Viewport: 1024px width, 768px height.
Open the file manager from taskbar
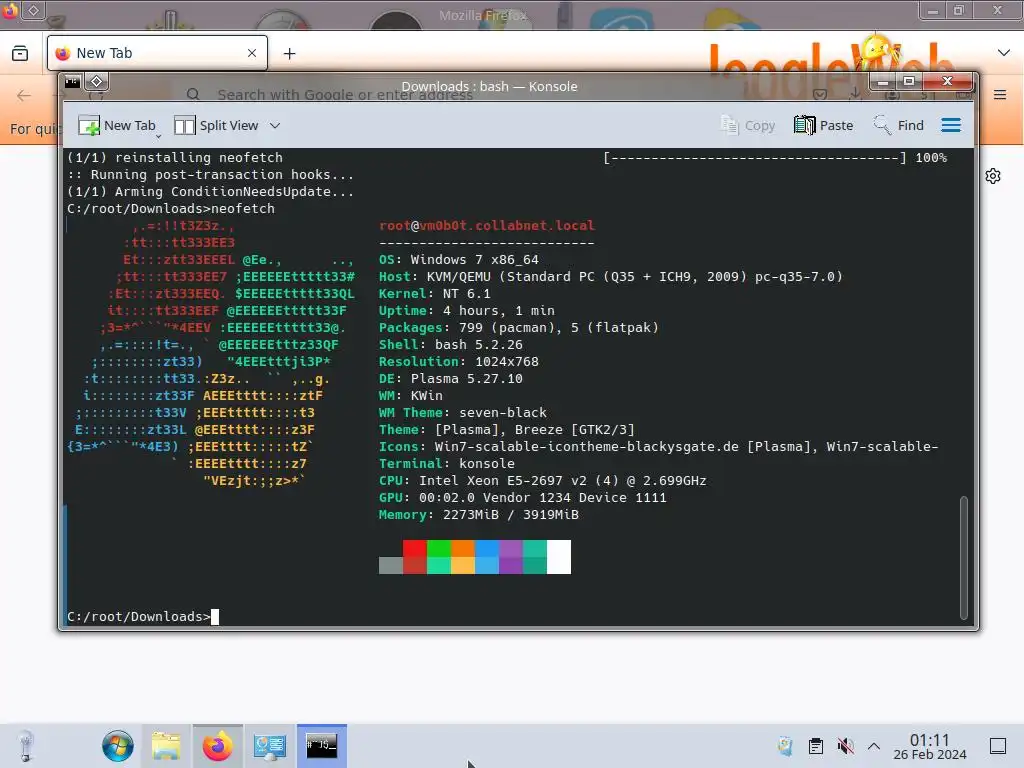click(x=167, y=745)
